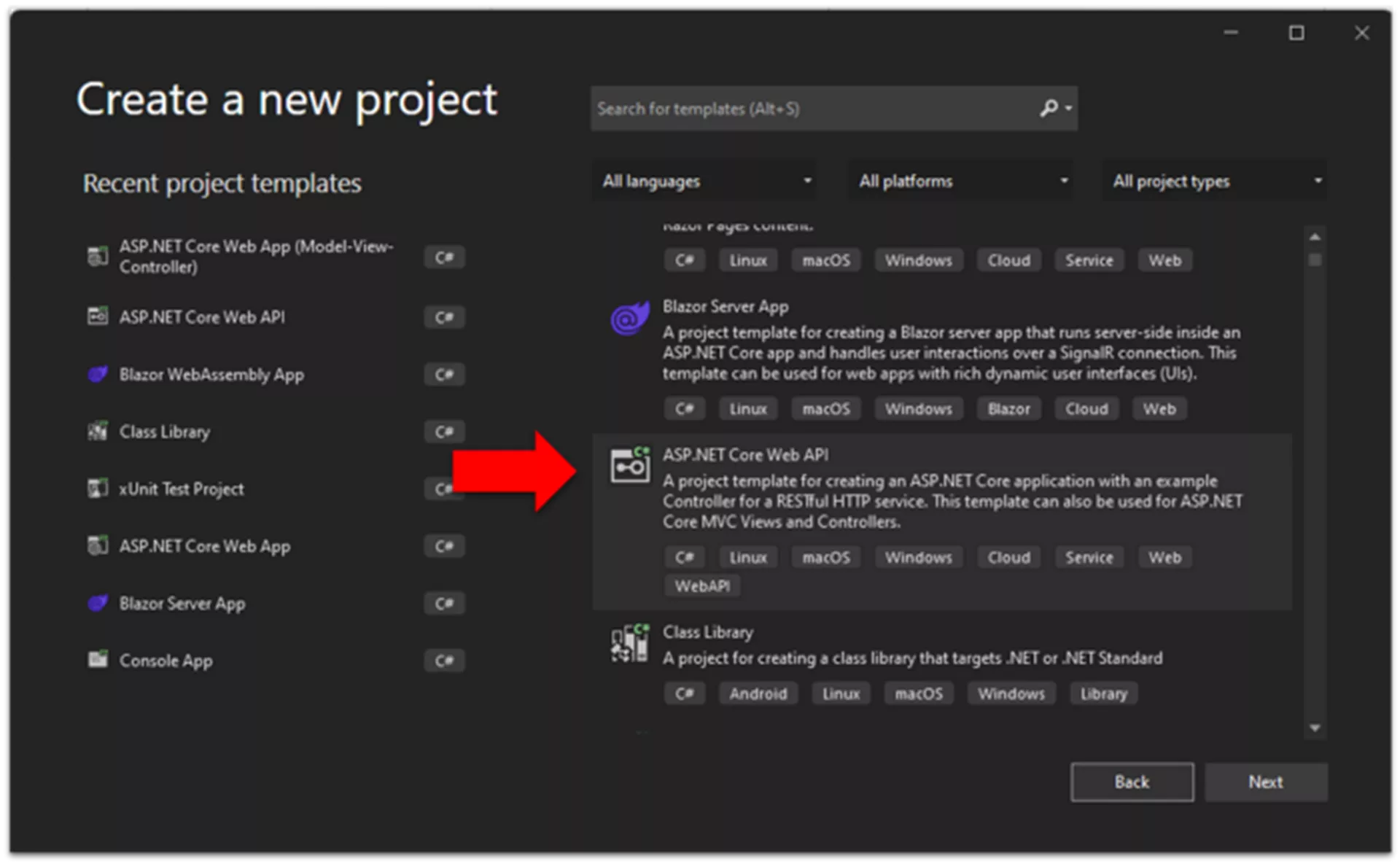Image resolution: width=1400 pixels, height=864 pixels.
Task: Click the Library tag on Class Library
Action: pyautogui.click(x=1103, y=693)
